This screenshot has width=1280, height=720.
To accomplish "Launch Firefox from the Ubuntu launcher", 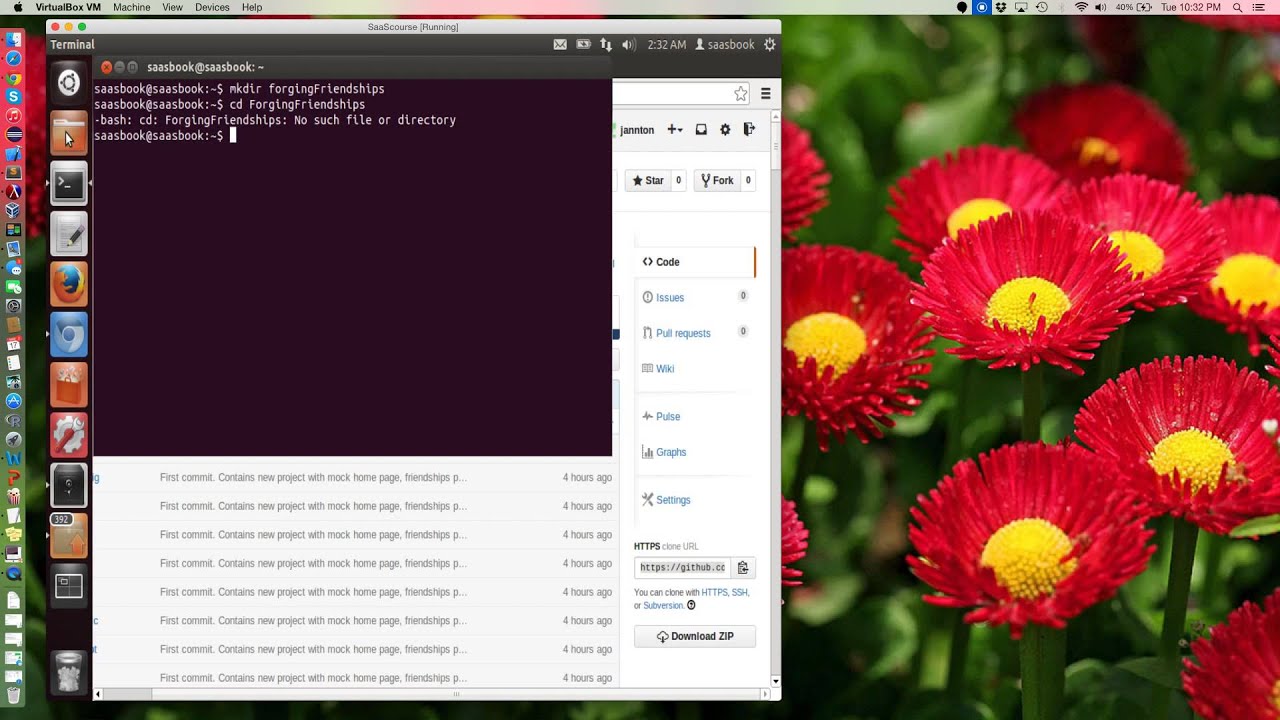I will pos(69,284).
